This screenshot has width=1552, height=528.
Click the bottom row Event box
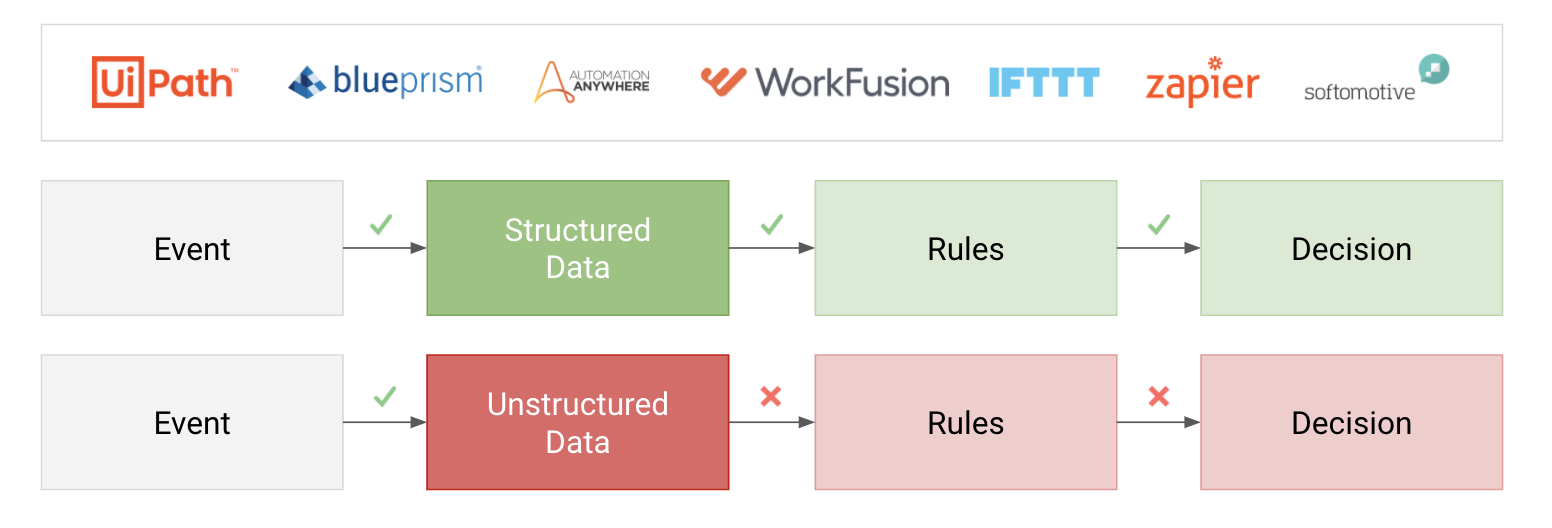coord(192,422)
